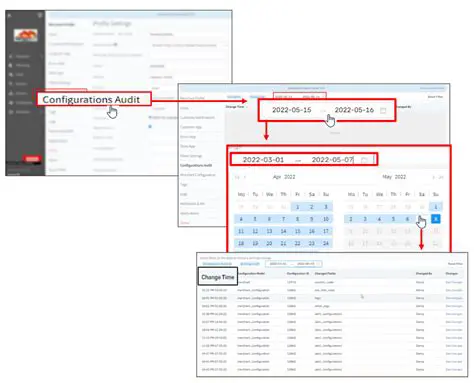Select May 1 in the calendar

click(x=436, y=207)
